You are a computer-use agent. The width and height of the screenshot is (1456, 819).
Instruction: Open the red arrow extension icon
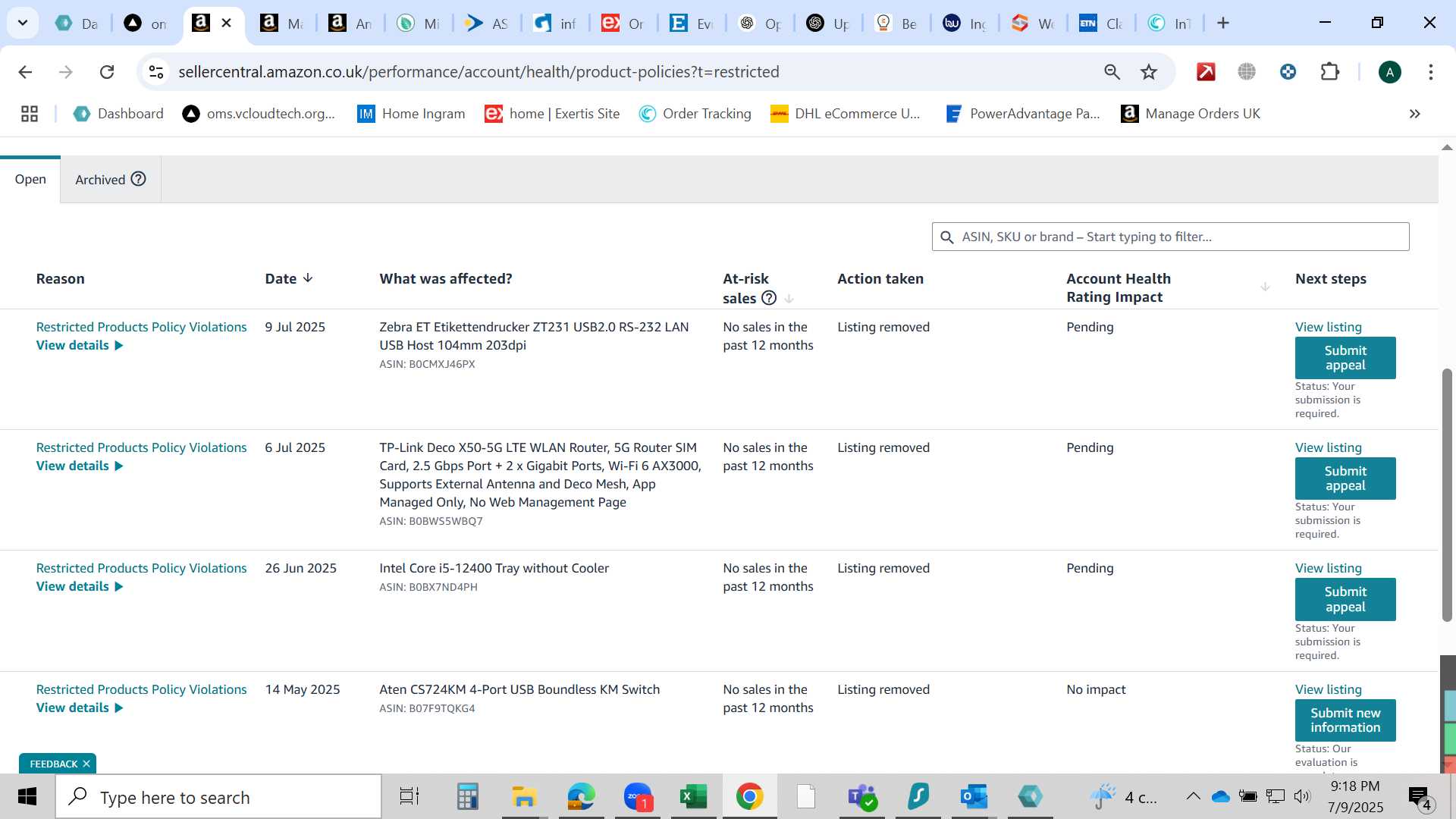1206,72
